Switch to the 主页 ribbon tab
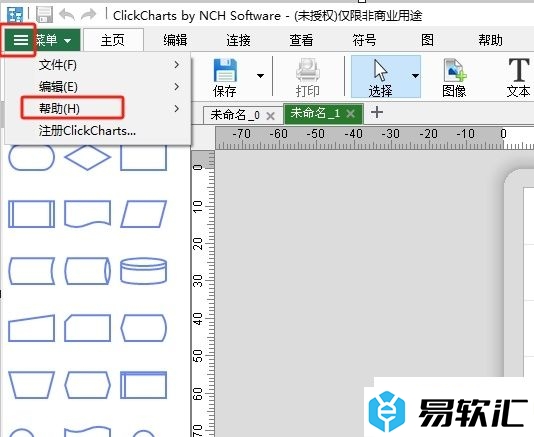534x437 pixels. click(113, 40)
